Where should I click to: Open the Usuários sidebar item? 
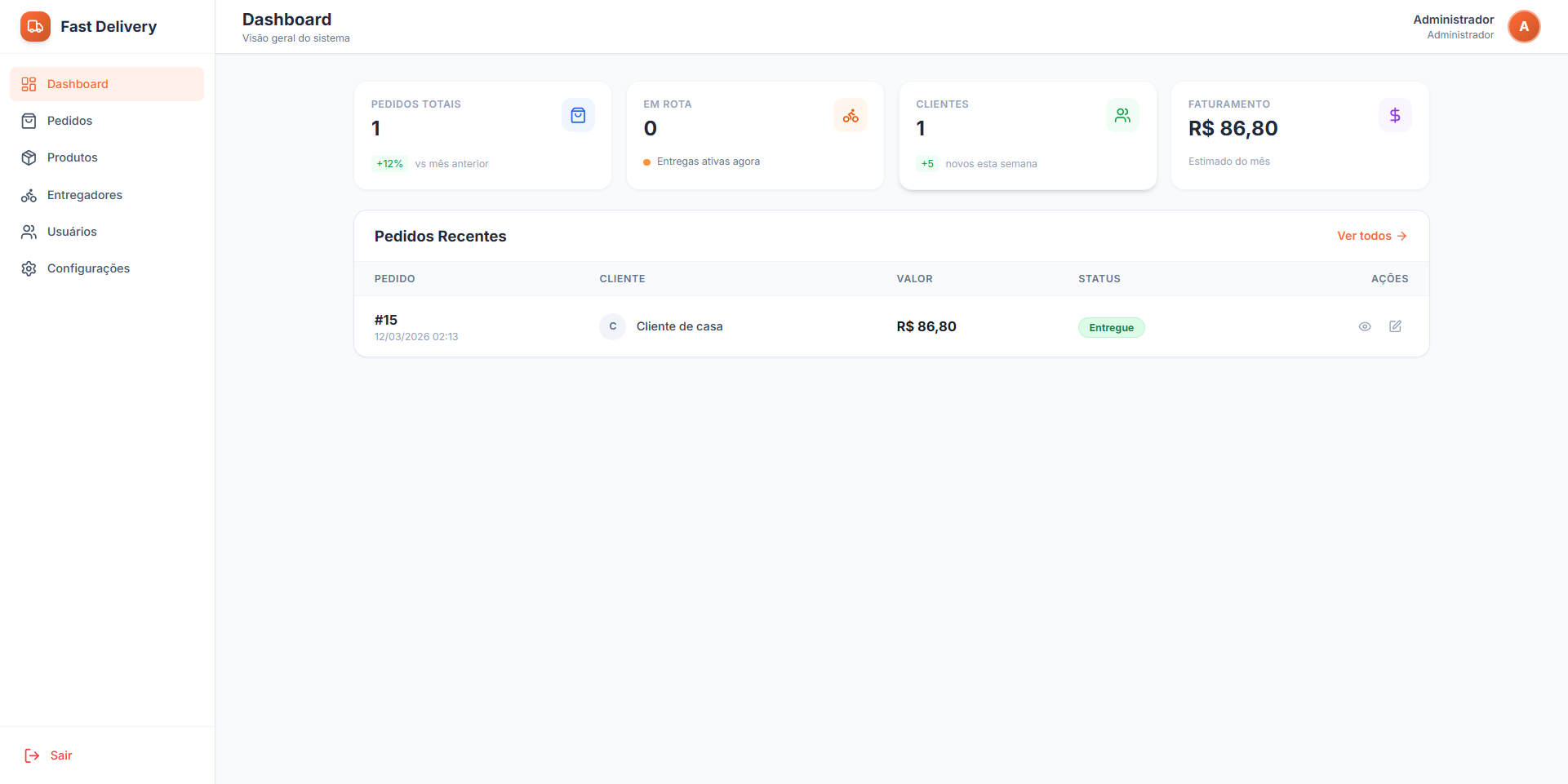(72, 232)
